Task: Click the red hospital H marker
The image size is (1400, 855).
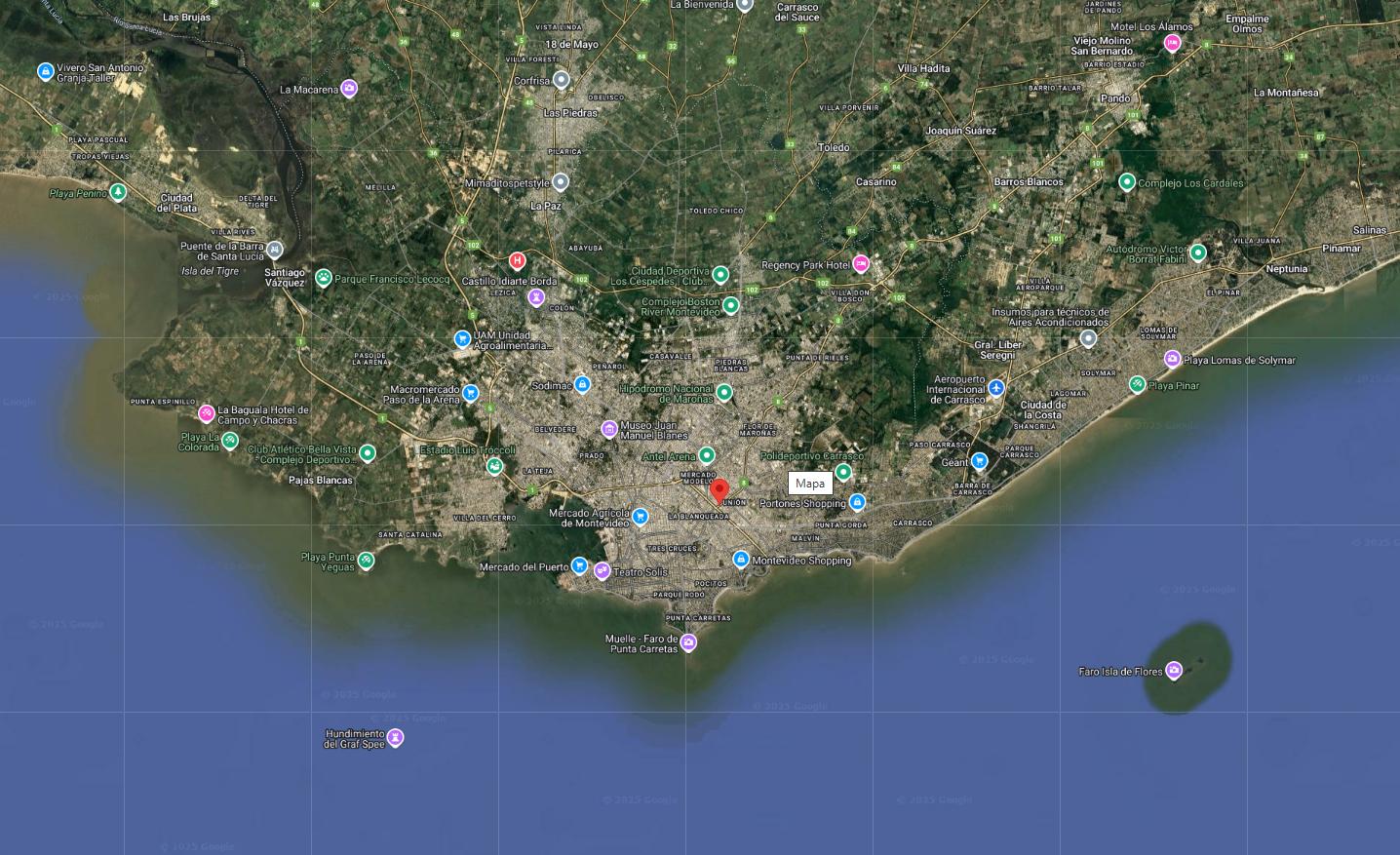Action: pyautogui.click(x=518, y=260)
